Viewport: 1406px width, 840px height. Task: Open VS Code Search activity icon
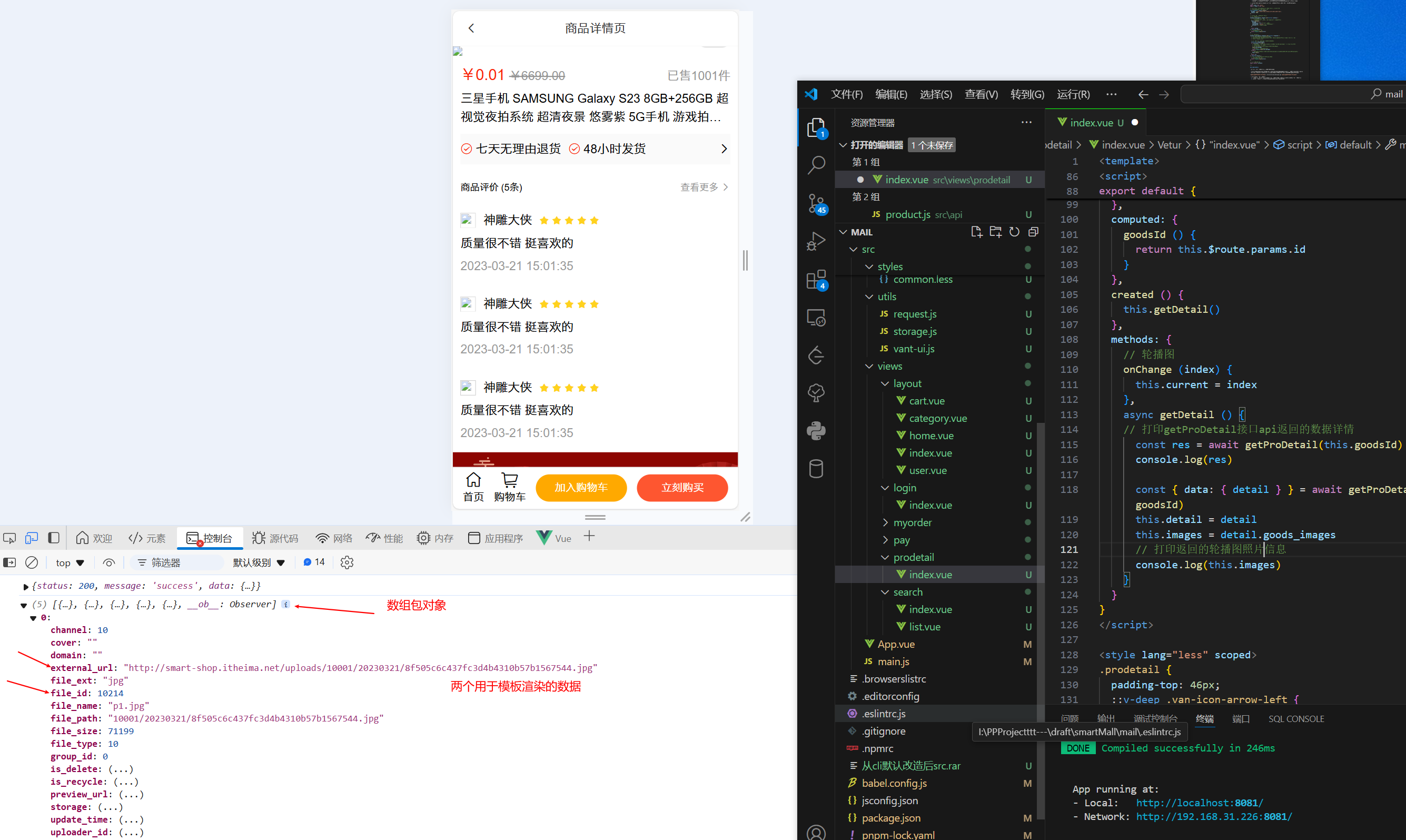(816, 165)
